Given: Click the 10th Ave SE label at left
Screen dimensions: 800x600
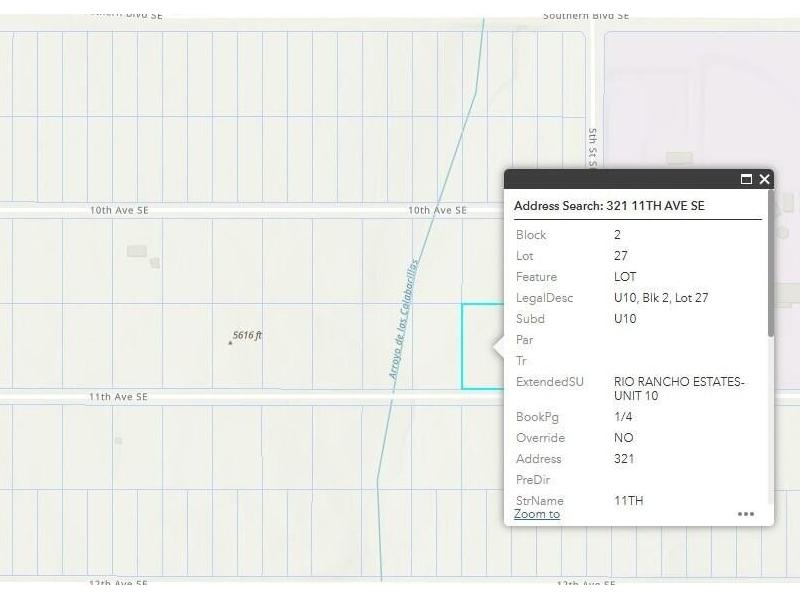Looking at the screenshot, I should (119, 210).
